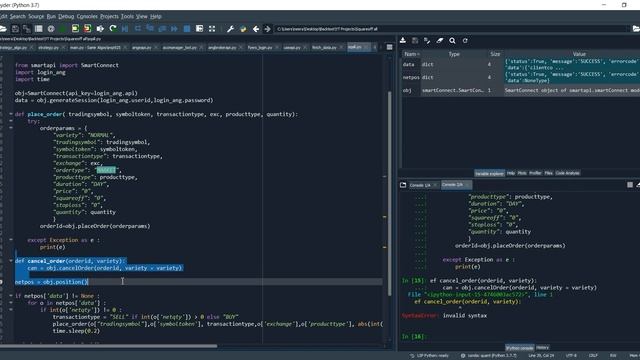Click the save file disk icon
This screenshot has width=640, height=360.
(15, 29)
